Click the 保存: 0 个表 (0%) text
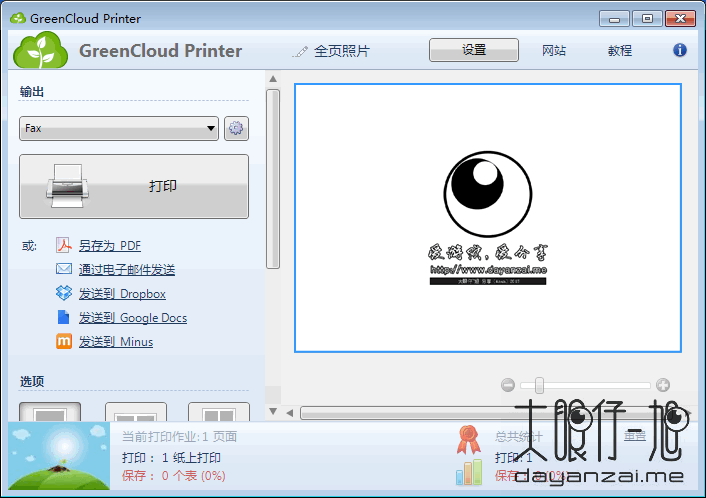Image resolution: width=706 pixels, height=498 pixels. (173, 475)
